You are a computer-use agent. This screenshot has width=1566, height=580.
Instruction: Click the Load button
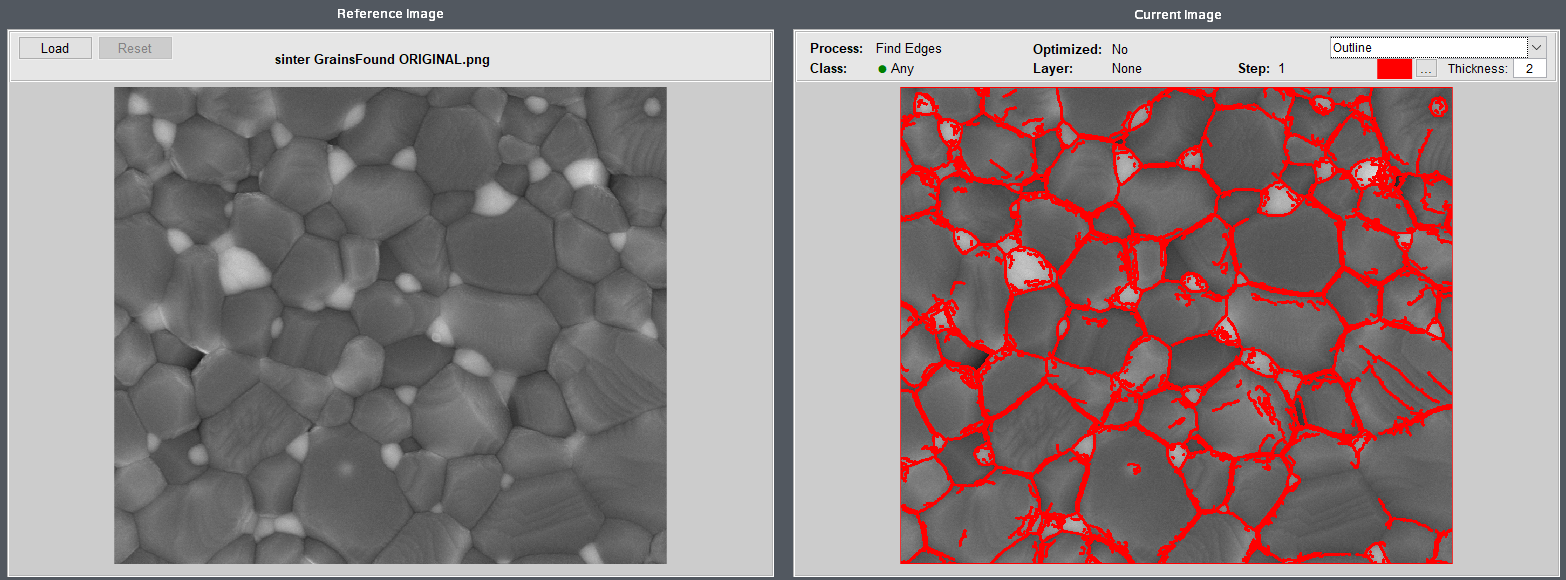(x=55, y=48)
